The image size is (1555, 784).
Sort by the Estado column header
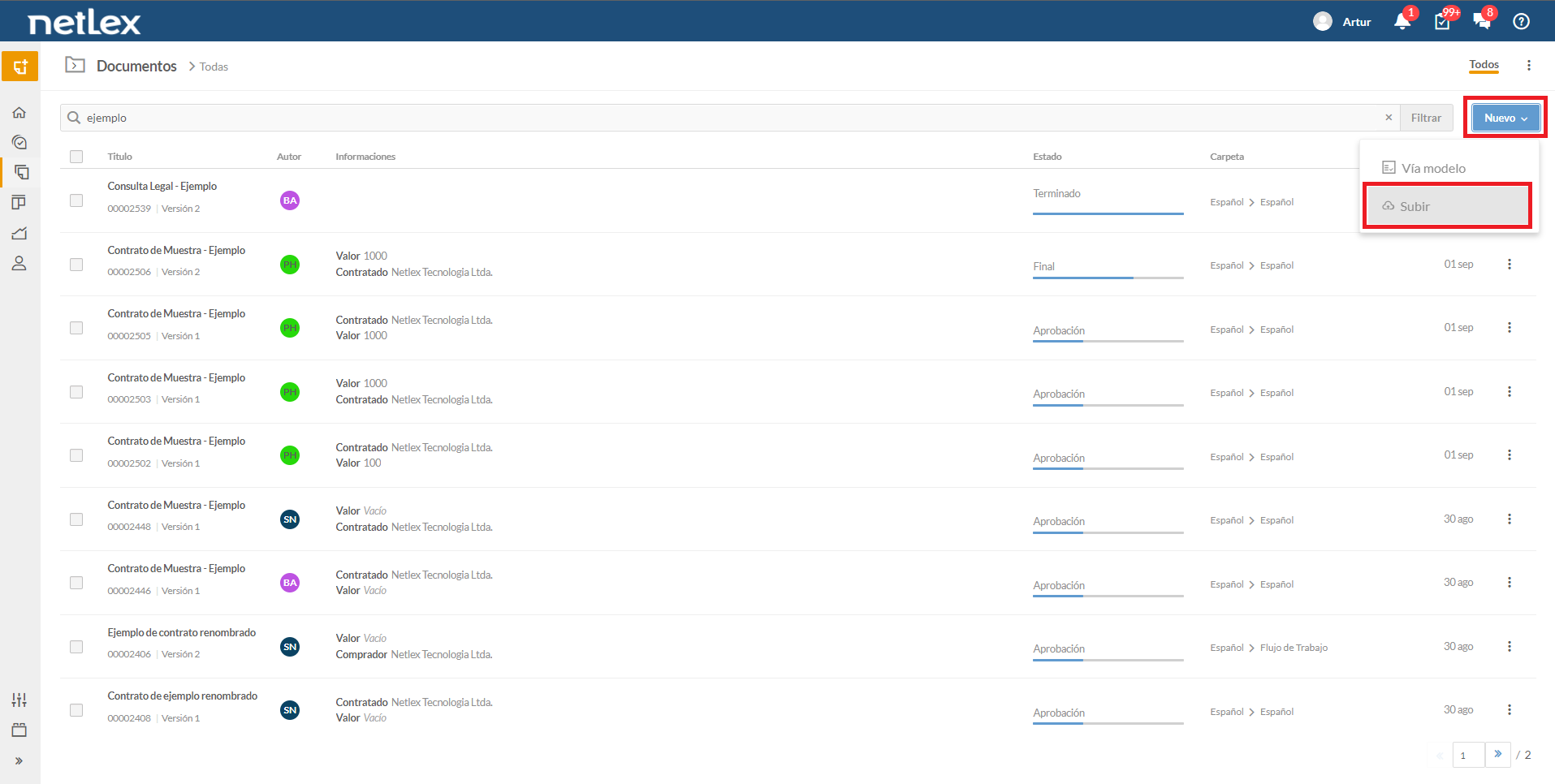1047,157
